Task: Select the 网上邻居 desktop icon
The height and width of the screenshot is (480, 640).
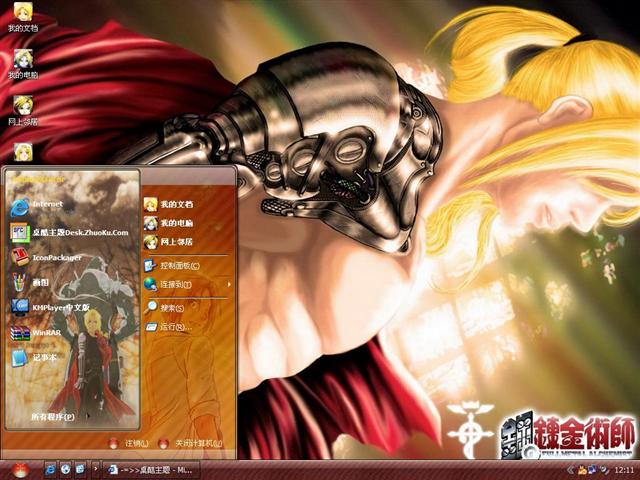Action: pos(23,111)
